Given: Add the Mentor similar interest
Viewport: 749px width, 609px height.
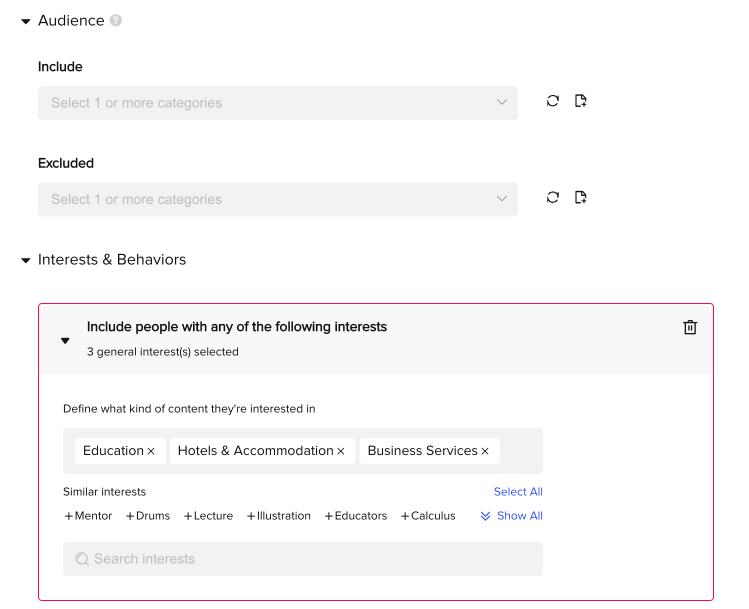Looking at the screenshot, I should click(88, 516).
